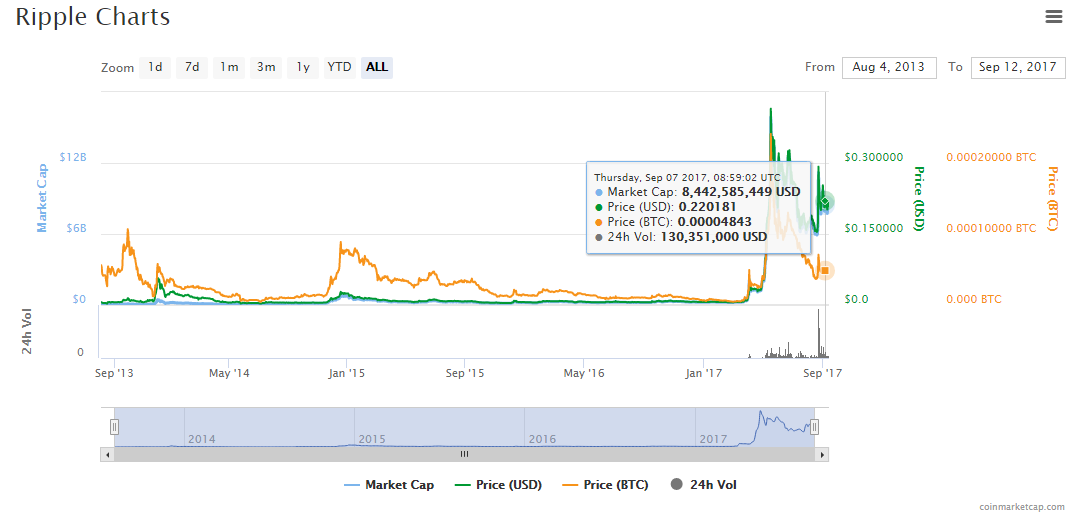
Task: Click the $12B market cap axis label
Action: coord(73,157)
